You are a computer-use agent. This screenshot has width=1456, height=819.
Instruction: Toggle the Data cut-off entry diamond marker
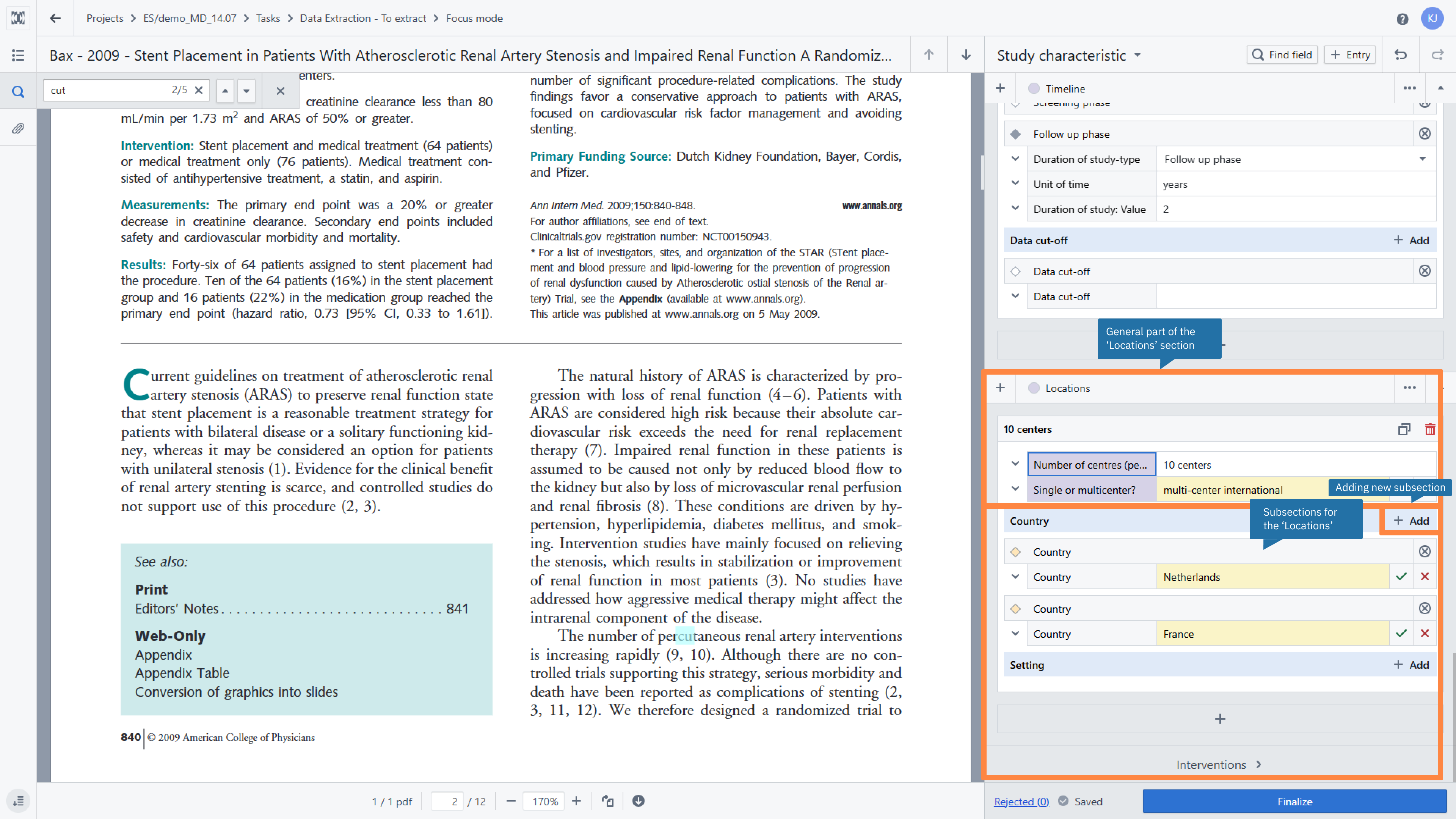[1016, 271]
